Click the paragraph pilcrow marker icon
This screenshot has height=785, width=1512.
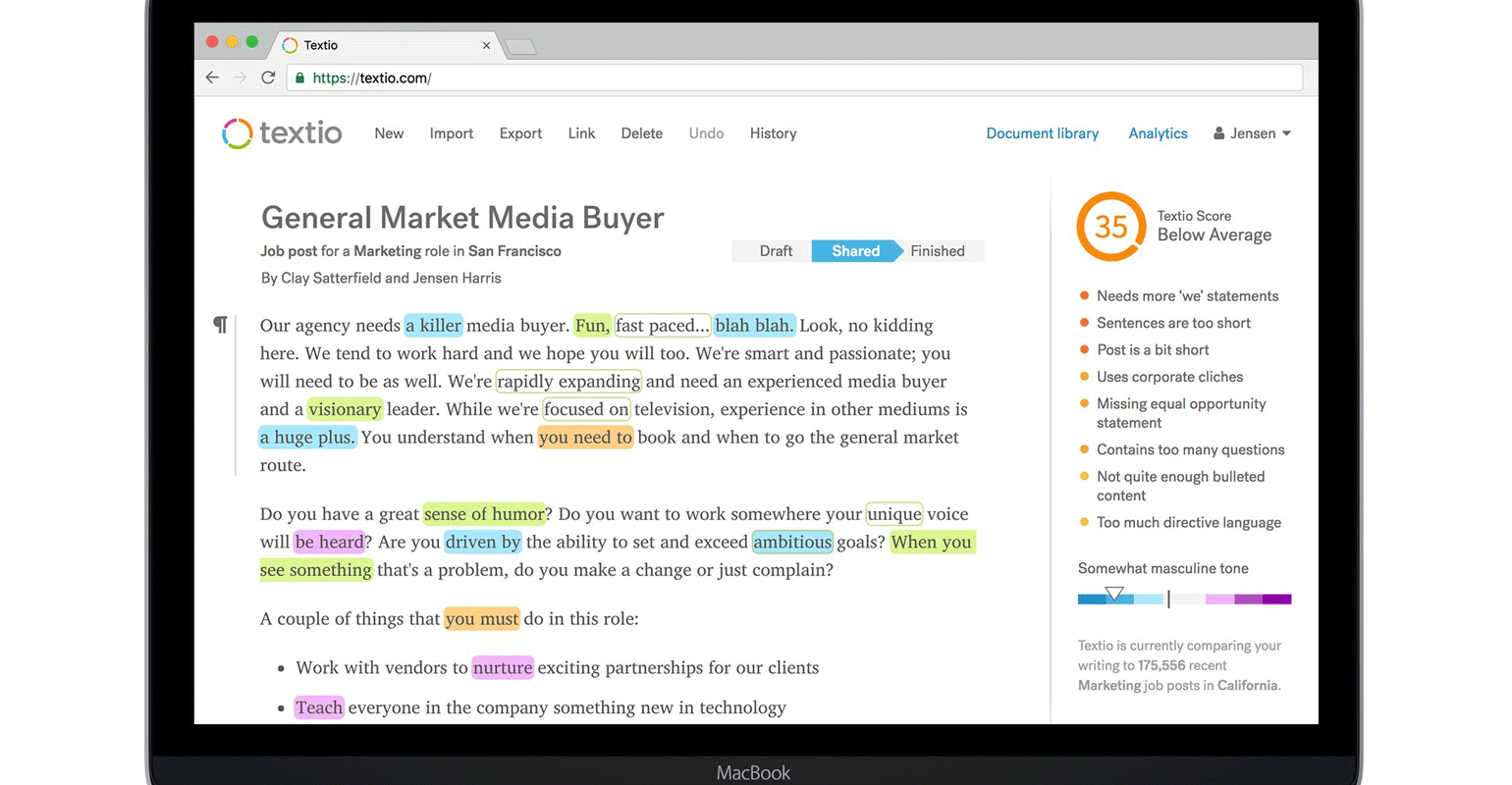220,325
